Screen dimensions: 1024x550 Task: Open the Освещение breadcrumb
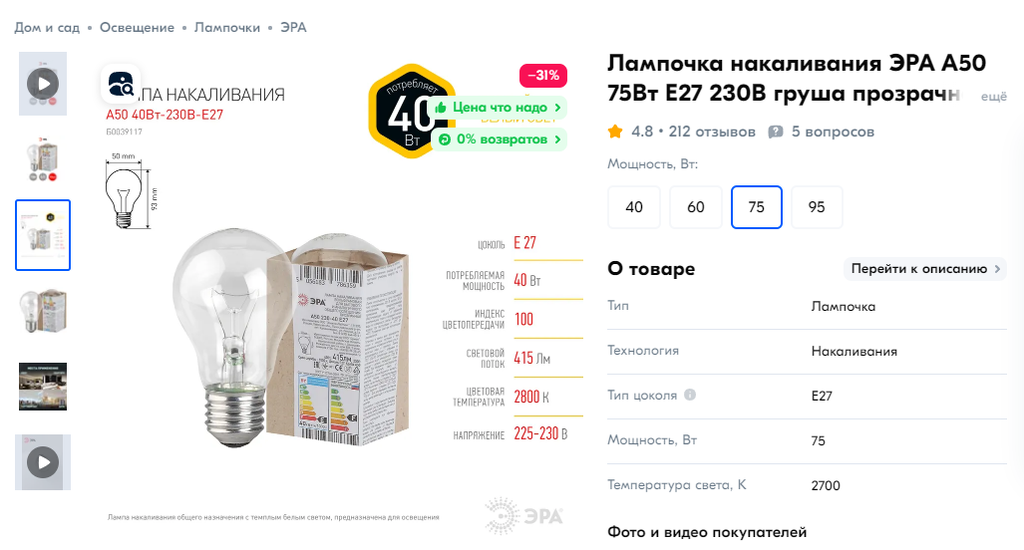pyautogui.click(x=137, y=27)
